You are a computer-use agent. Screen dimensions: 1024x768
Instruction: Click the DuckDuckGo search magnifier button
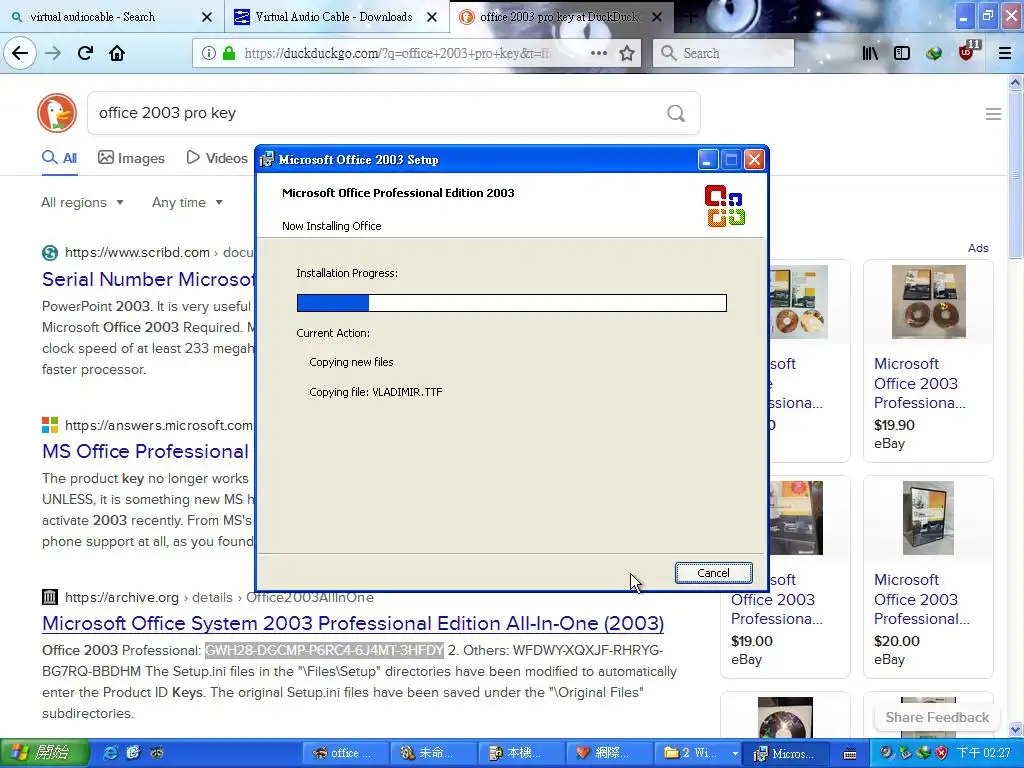[676, 114]
